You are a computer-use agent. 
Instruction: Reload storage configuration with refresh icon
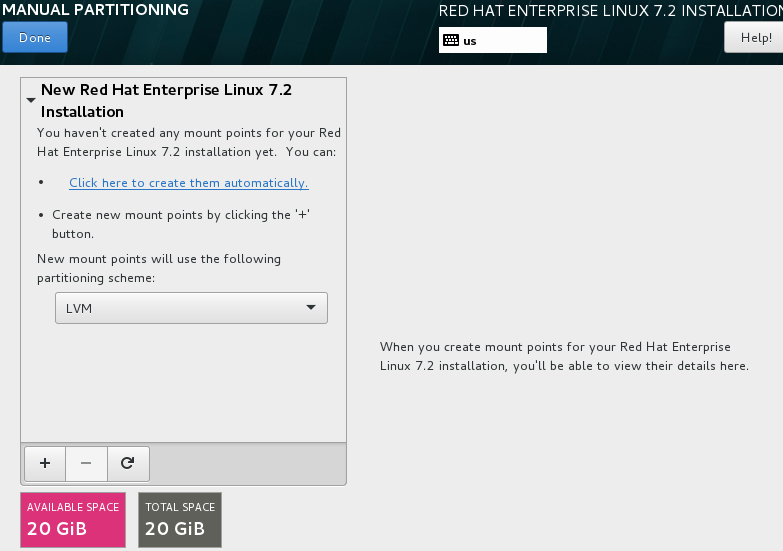pos(128,463)
